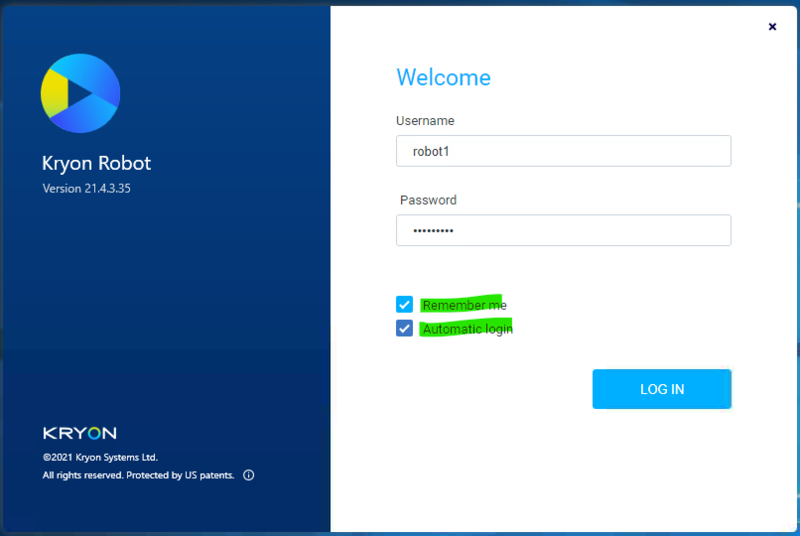Focus the Password input field

pyautogui.click(x=563, y=230)
